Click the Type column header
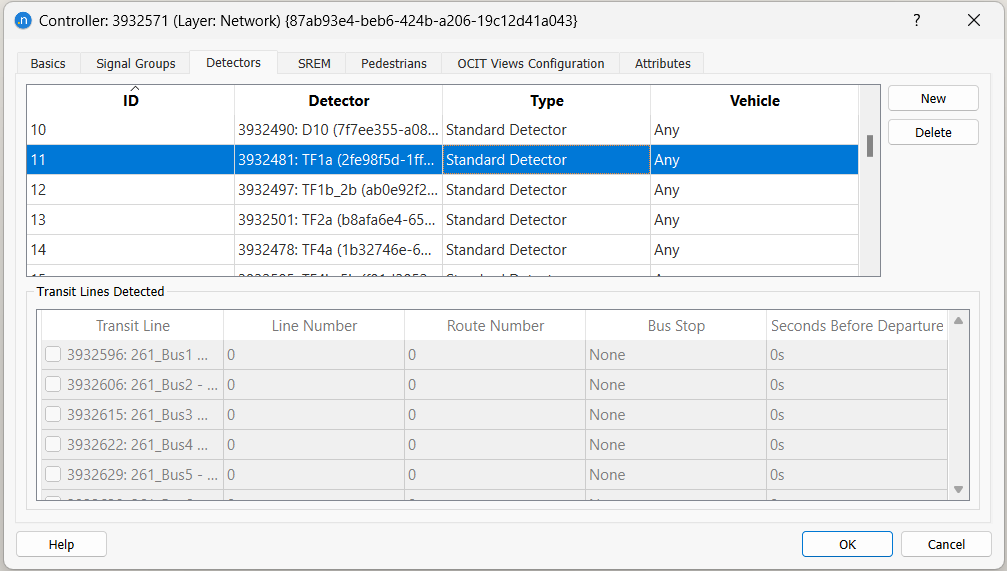This screenshot has height=571, width=1007. tap(546, 101)
